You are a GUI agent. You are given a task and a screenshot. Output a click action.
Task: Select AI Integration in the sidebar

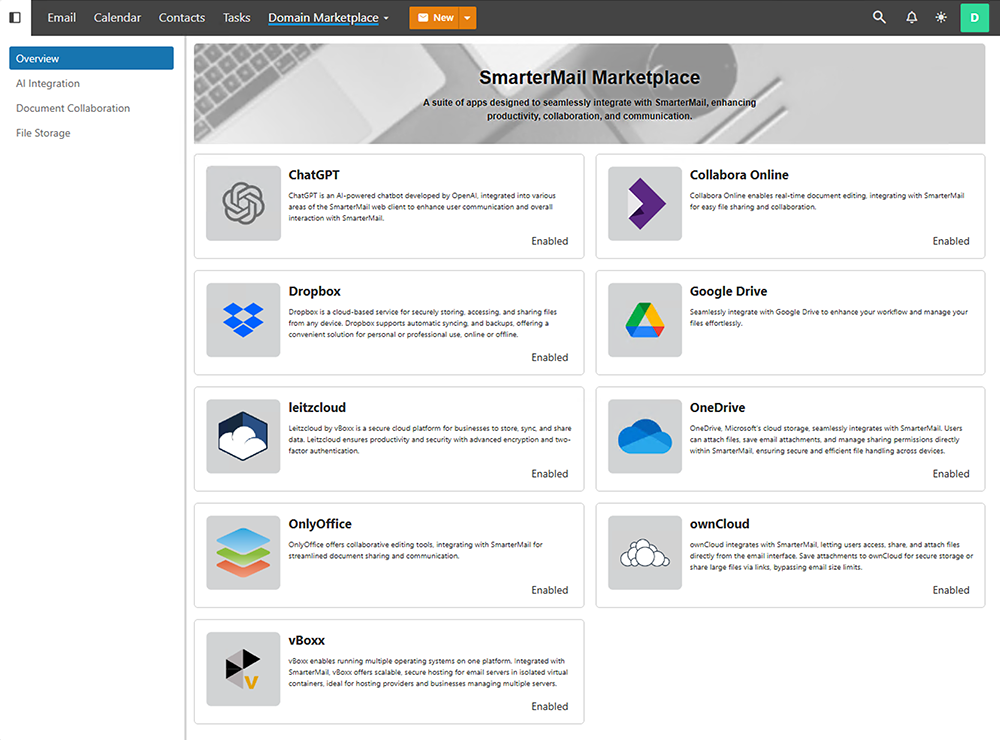click(48, 83)
